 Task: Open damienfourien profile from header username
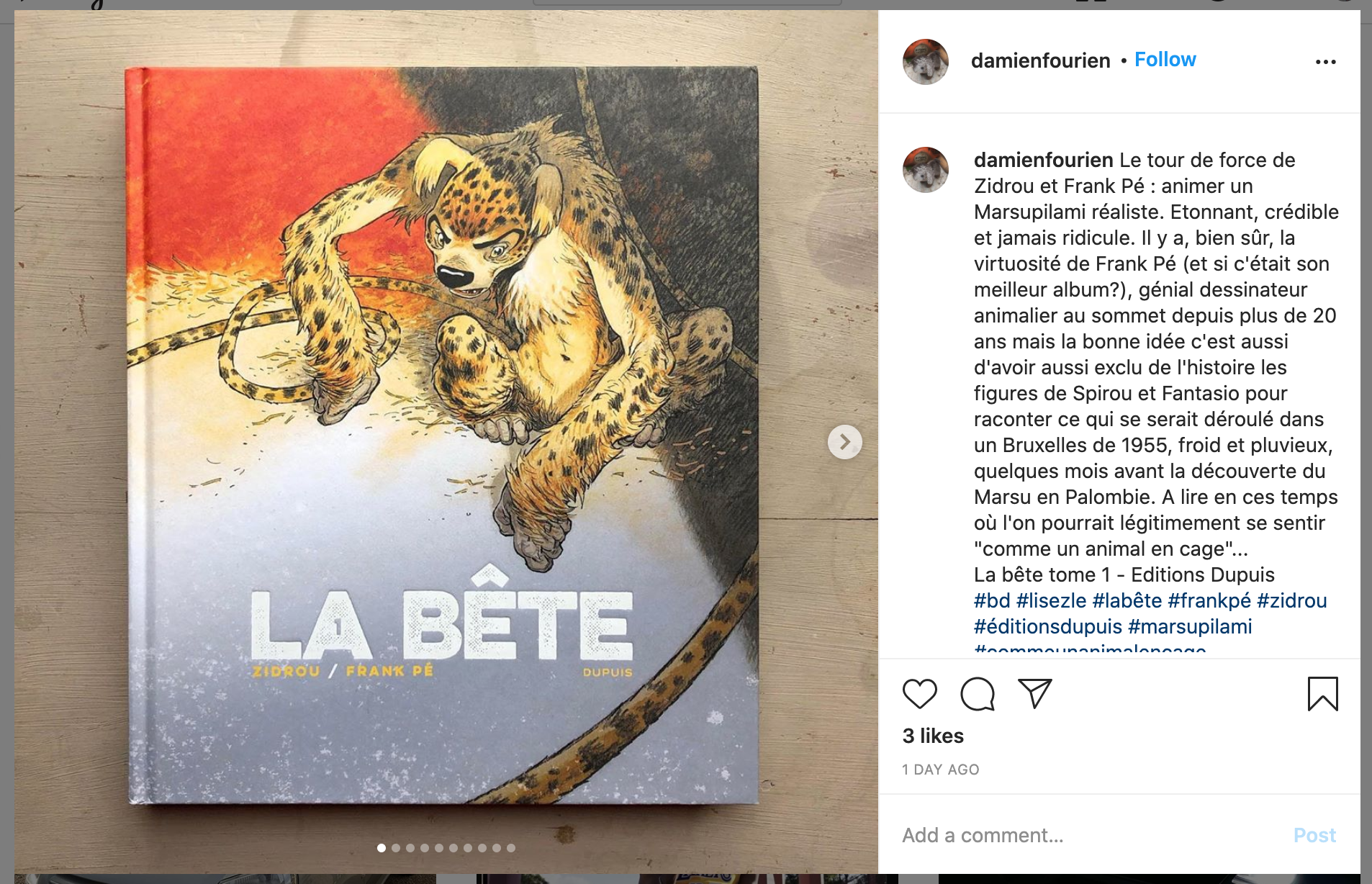[x=1040, y=60]
